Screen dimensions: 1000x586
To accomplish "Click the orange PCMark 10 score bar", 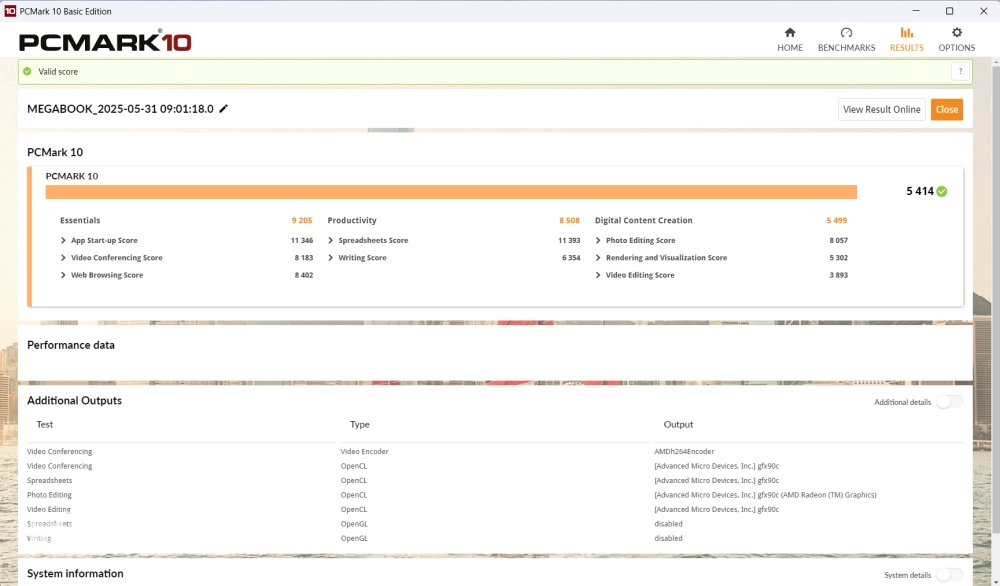I will [x=450, y=192].
